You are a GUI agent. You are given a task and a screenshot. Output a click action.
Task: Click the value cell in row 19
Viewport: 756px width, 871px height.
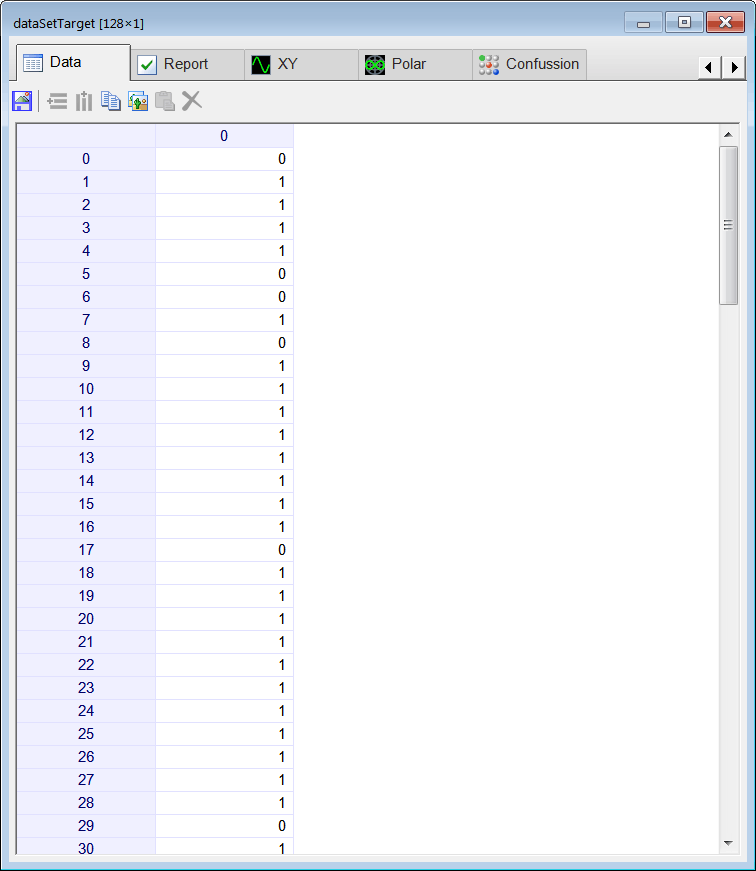224,596
